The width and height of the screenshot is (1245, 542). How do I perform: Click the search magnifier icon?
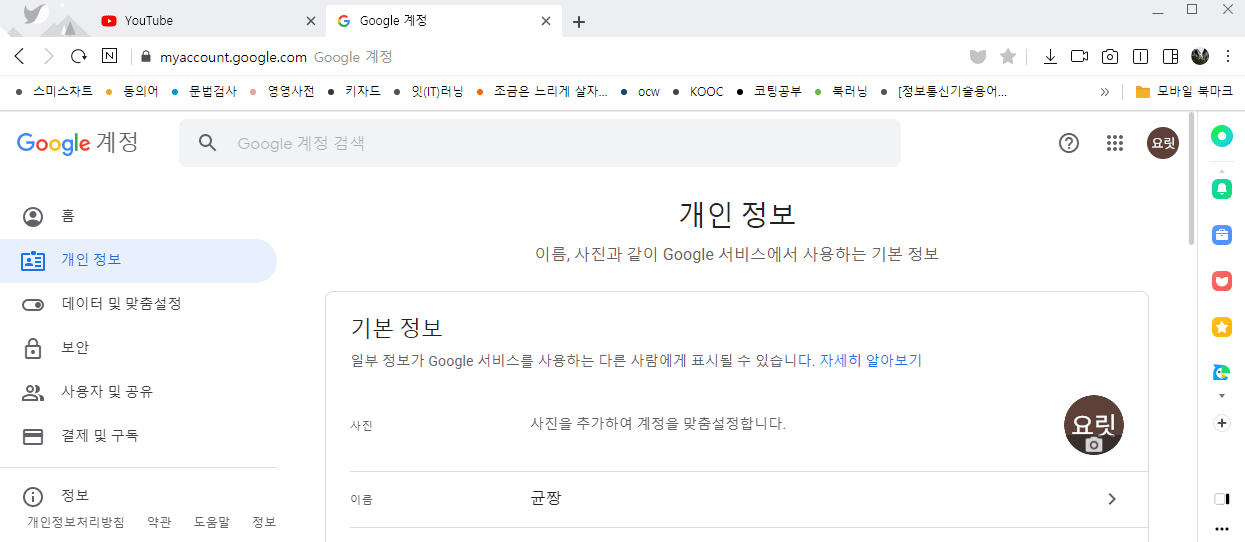(207, 143)
